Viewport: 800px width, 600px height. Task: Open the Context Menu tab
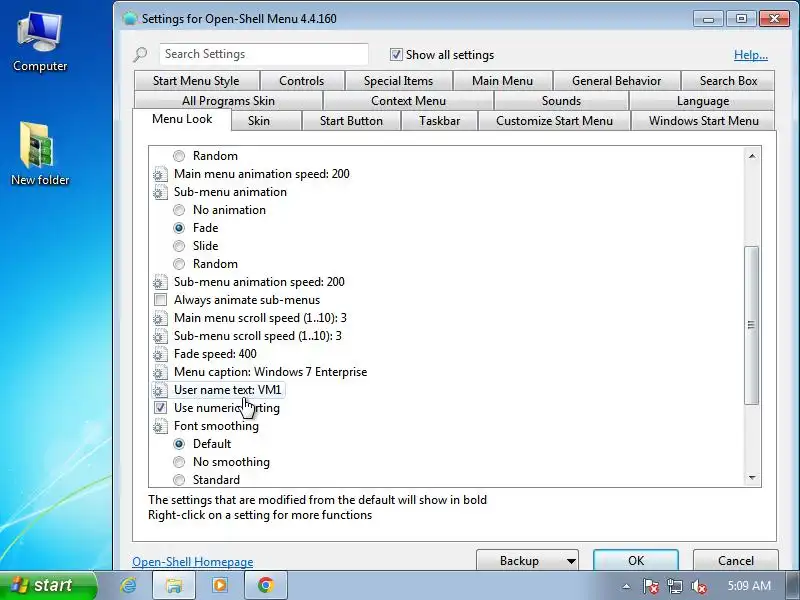408,101
